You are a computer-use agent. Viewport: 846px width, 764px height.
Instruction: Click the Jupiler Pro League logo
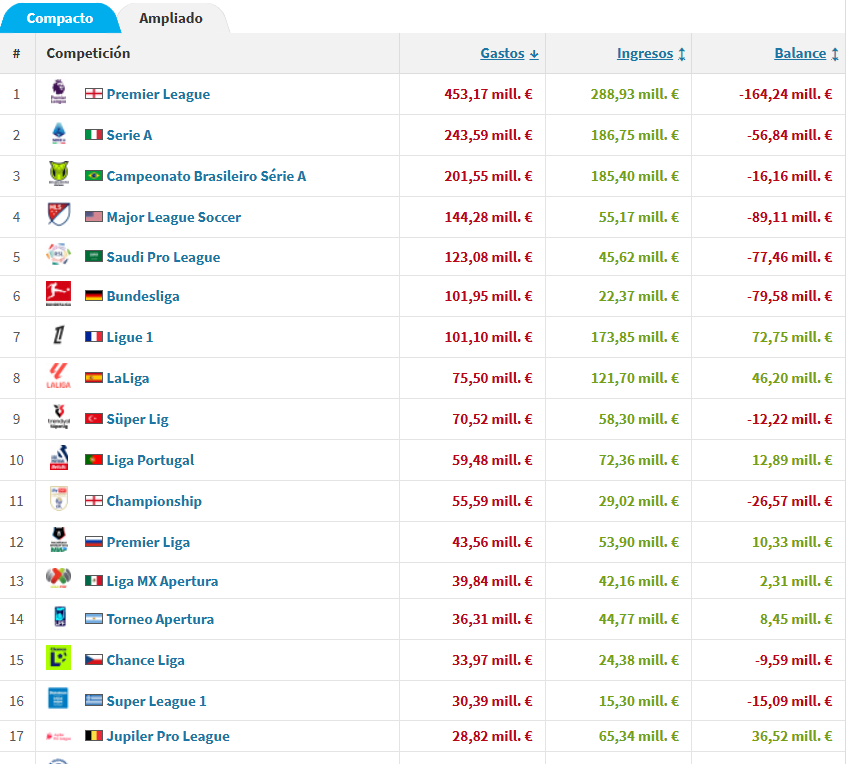tap(58, 736)
